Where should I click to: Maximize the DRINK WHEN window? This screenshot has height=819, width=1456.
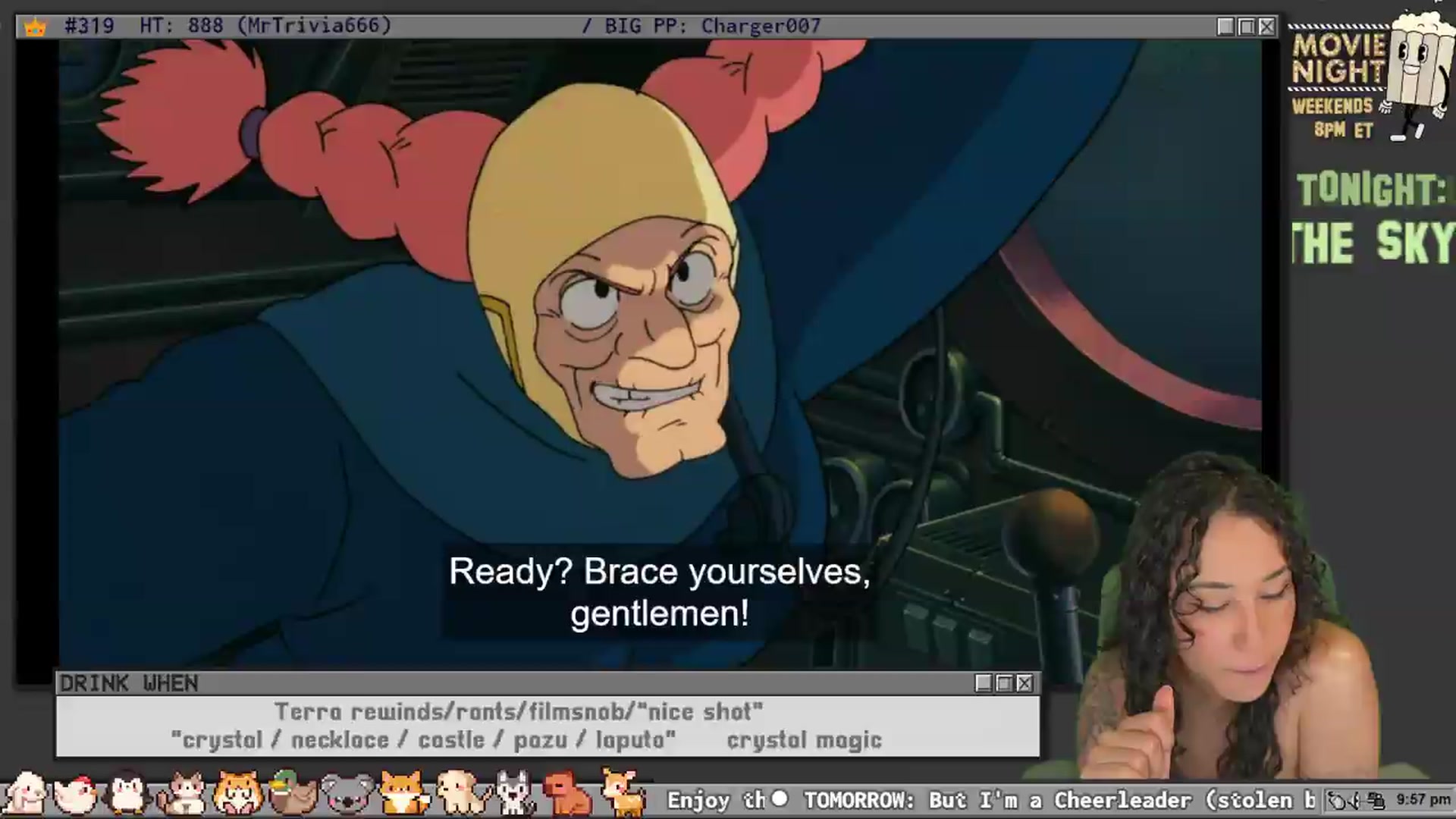1004,683
